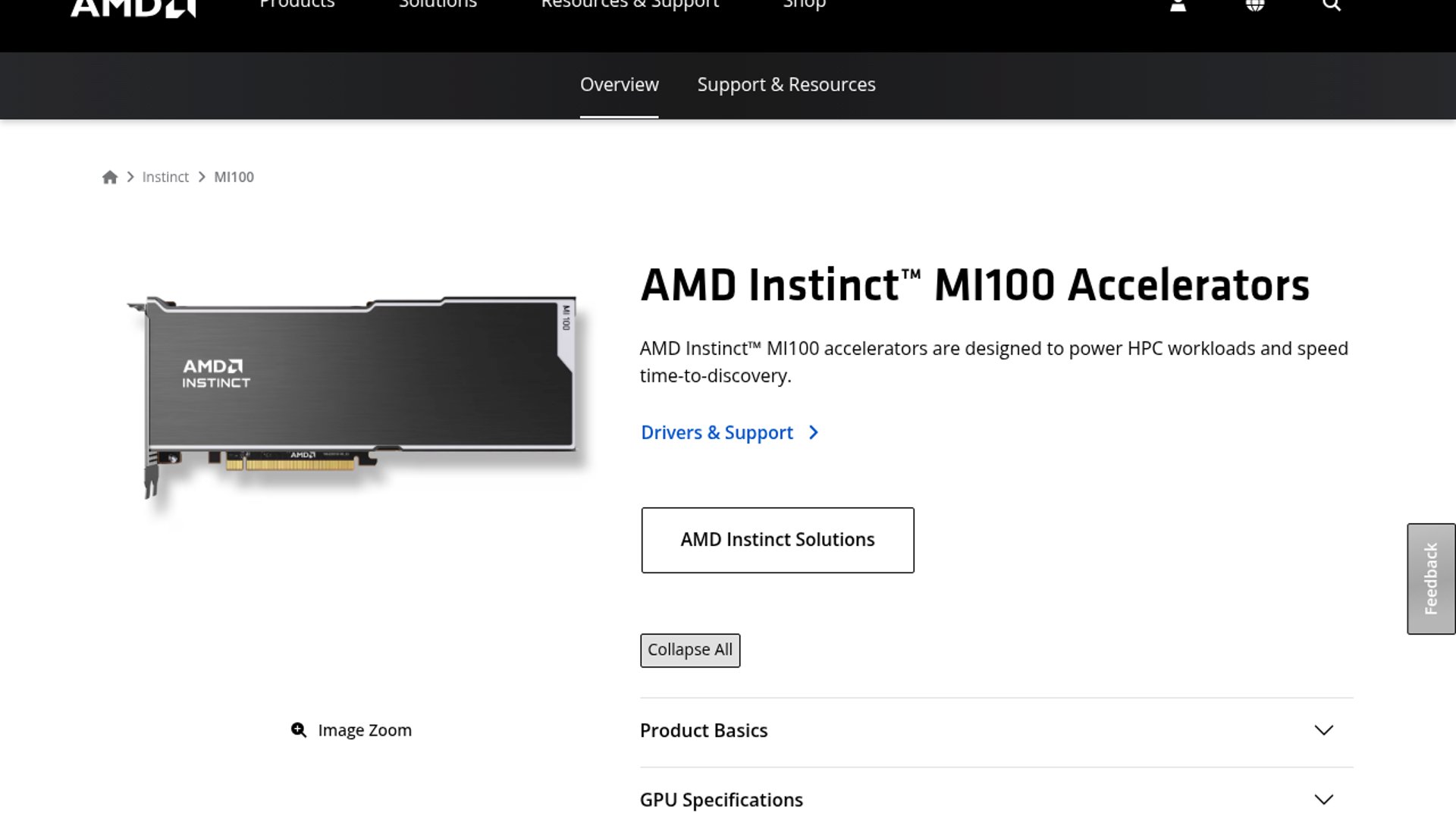This screenshot has height=819, width=1456.
Task: Click the Instinct breadcrumb link
Action: click(x=165, y=177)
